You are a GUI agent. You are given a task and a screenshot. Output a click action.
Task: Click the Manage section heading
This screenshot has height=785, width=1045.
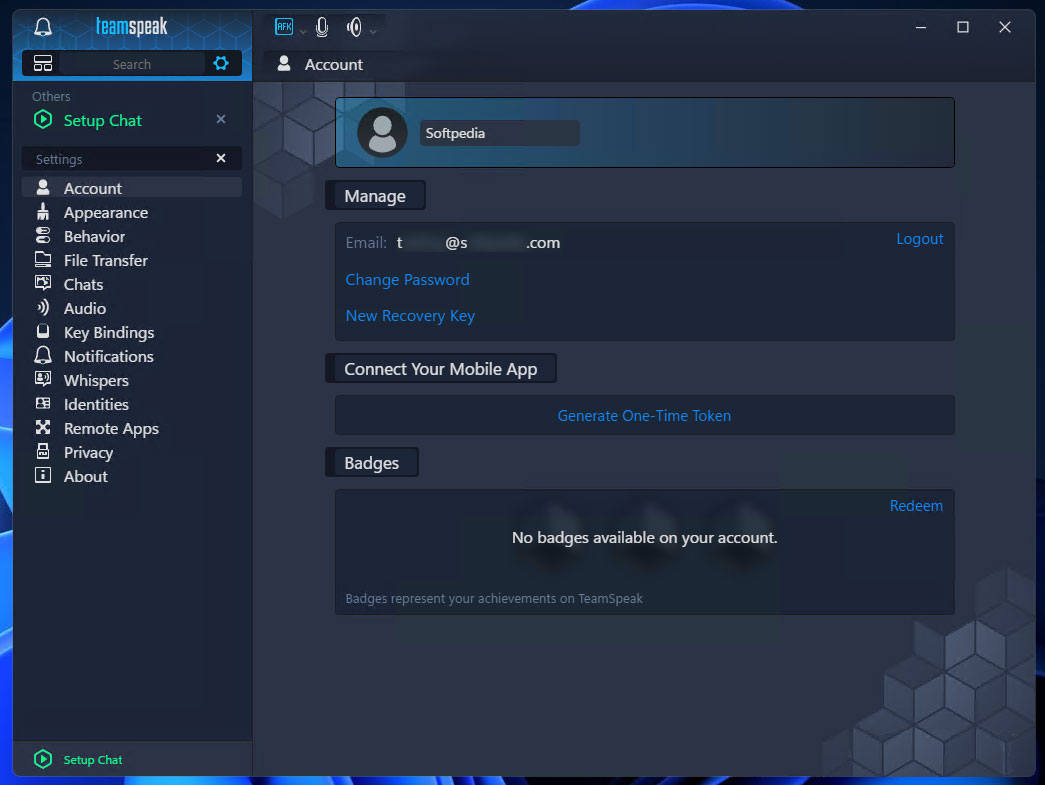pos(375,196)
